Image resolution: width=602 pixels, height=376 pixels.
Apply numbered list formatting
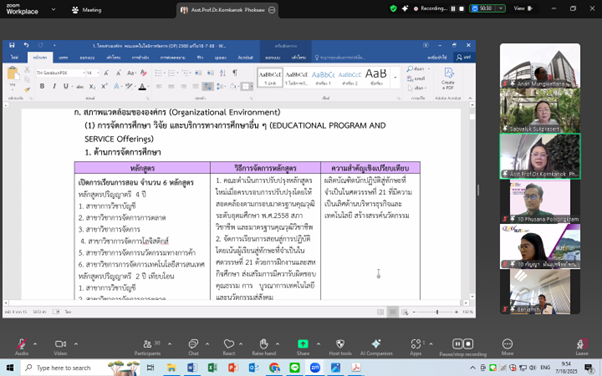(172, 73)
